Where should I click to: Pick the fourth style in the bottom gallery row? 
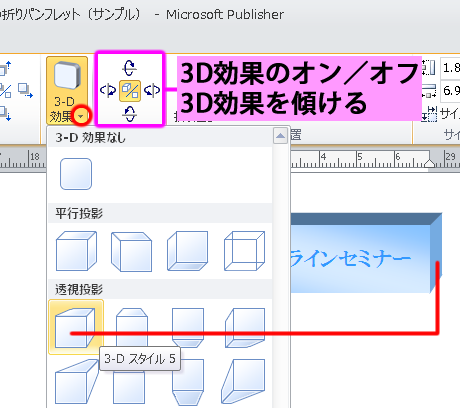[243, 381]
